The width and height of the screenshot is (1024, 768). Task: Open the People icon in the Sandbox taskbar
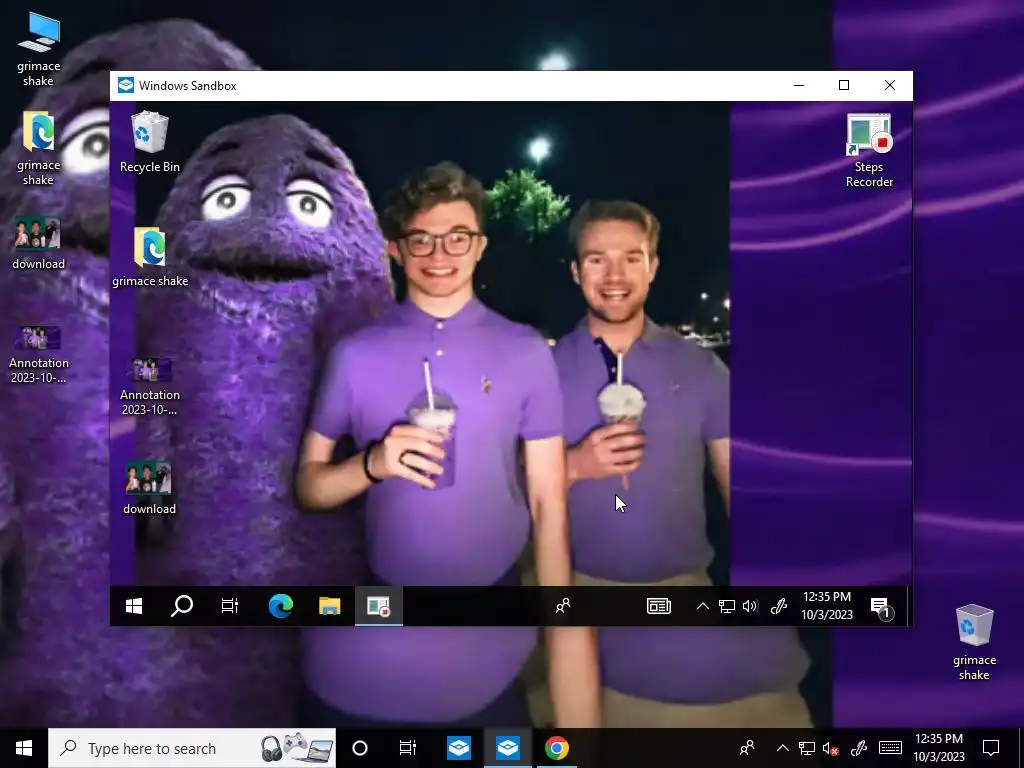click(x=563, y=606)
